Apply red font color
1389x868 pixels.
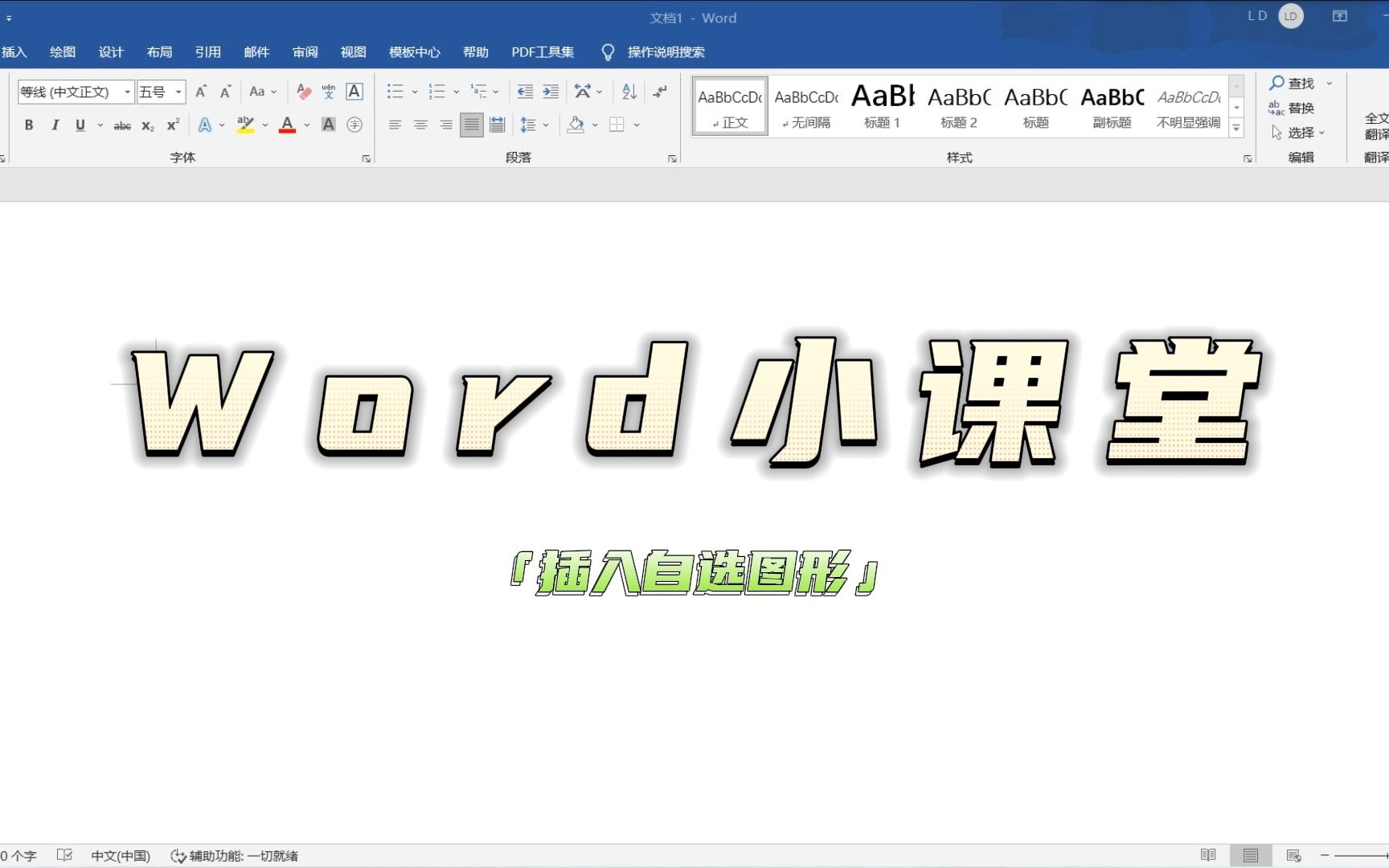pos(287,125)
